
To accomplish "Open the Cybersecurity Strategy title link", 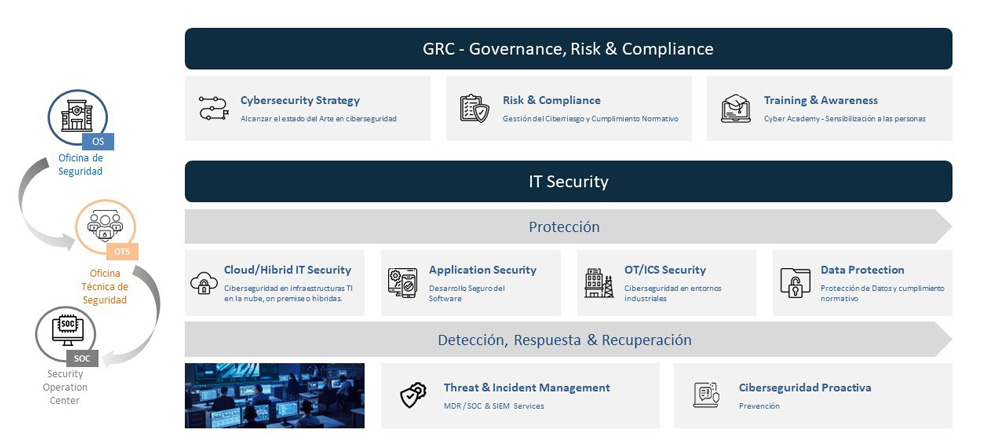I will pyautogui.click(x=300, y=100).
